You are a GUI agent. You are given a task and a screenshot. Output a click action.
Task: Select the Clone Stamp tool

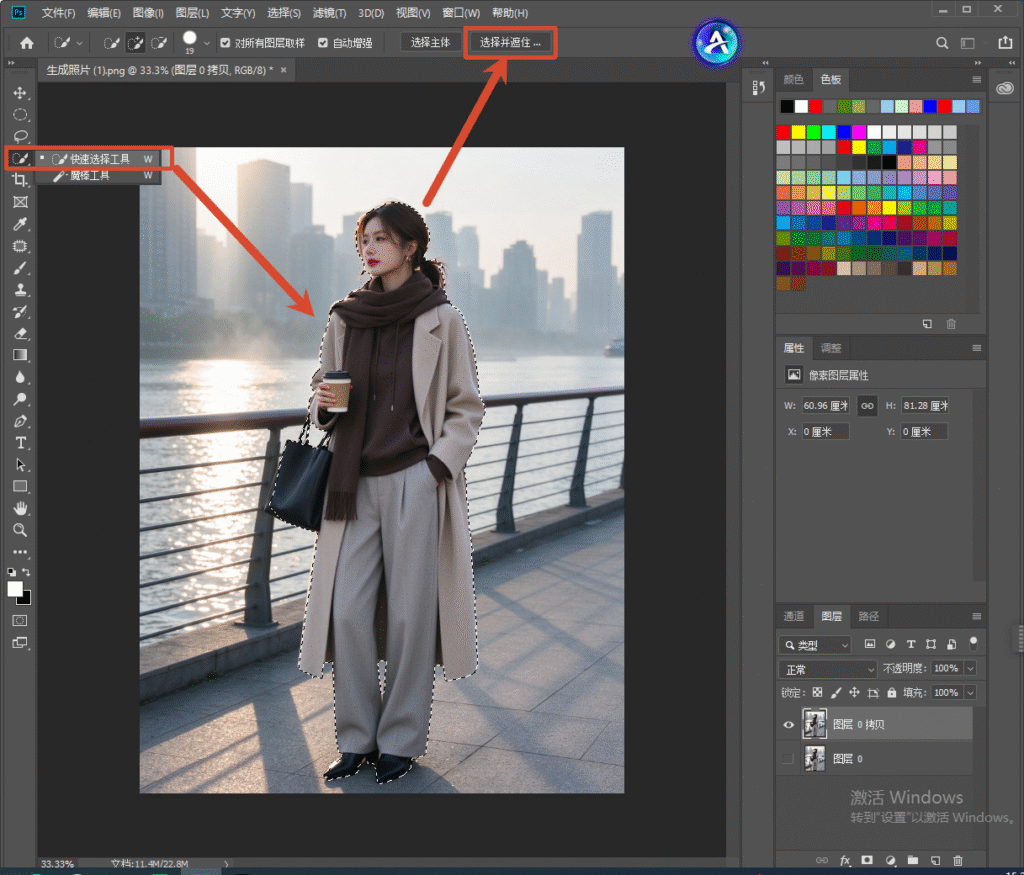20,290
